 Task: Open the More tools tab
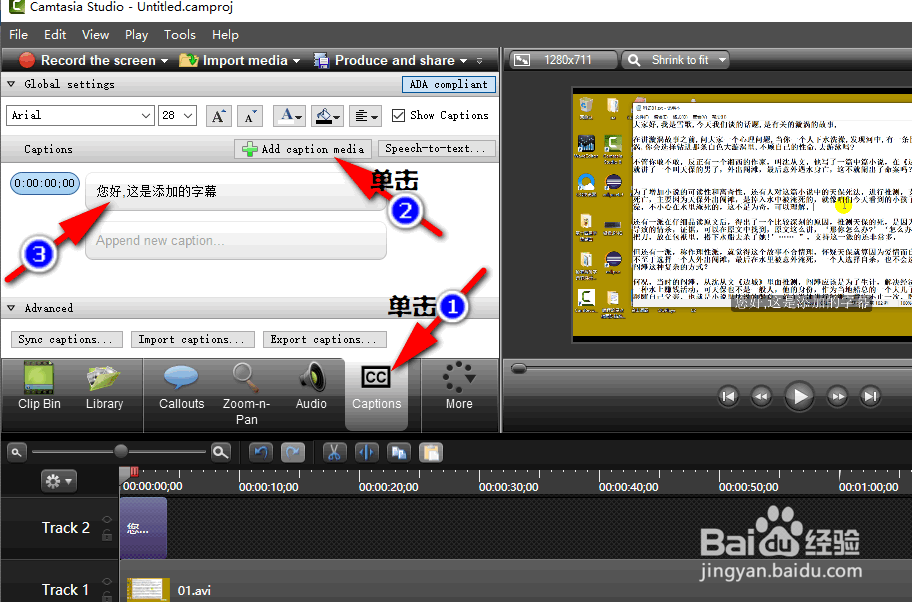click(459, 387)
